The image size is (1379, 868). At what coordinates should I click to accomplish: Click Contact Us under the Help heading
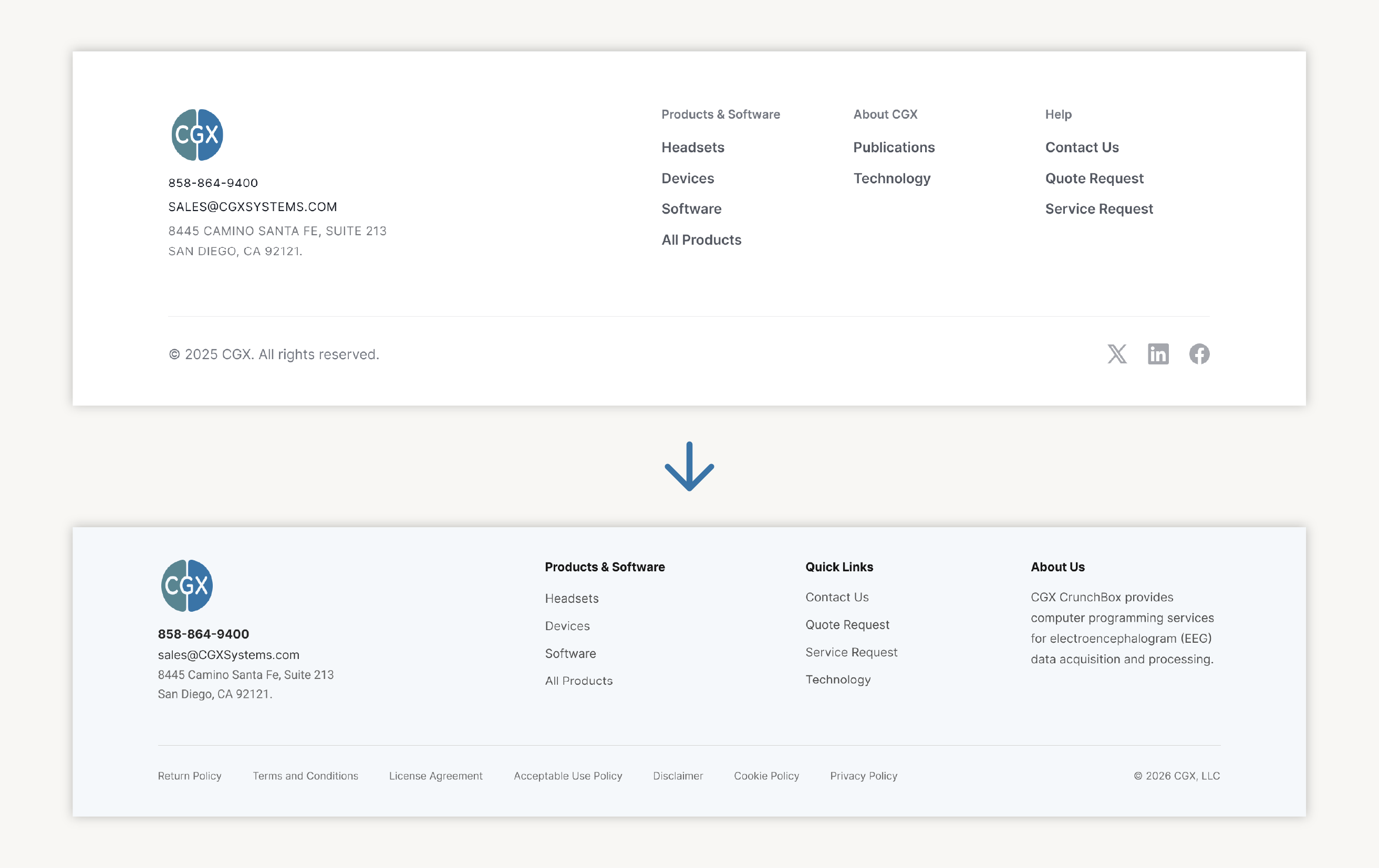pos(1082,147)
